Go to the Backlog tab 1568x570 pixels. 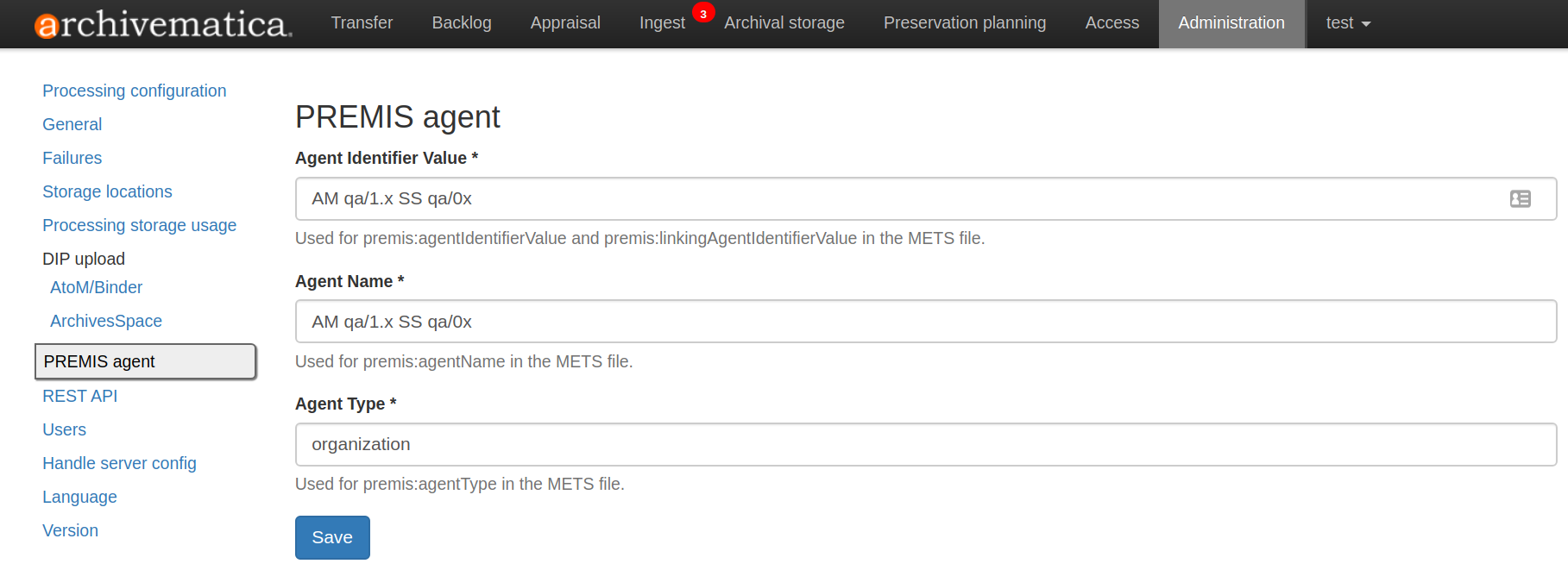point(462,23)
